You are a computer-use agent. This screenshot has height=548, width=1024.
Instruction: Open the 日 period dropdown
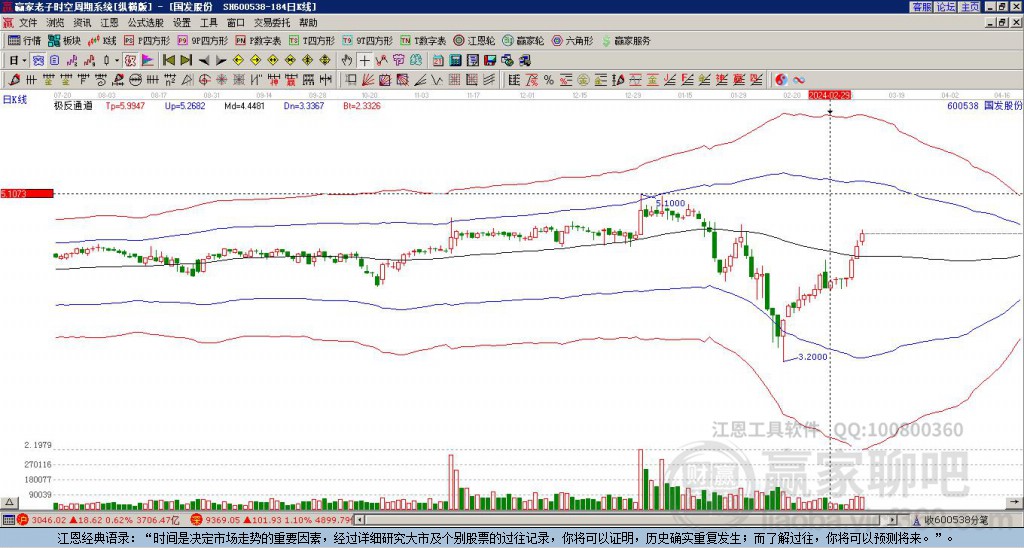(x=18, y=60)
